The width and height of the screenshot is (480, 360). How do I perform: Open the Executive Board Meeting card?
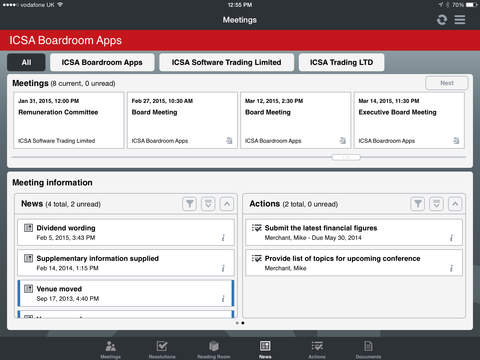pyautogui.click(x=409, y=120)
